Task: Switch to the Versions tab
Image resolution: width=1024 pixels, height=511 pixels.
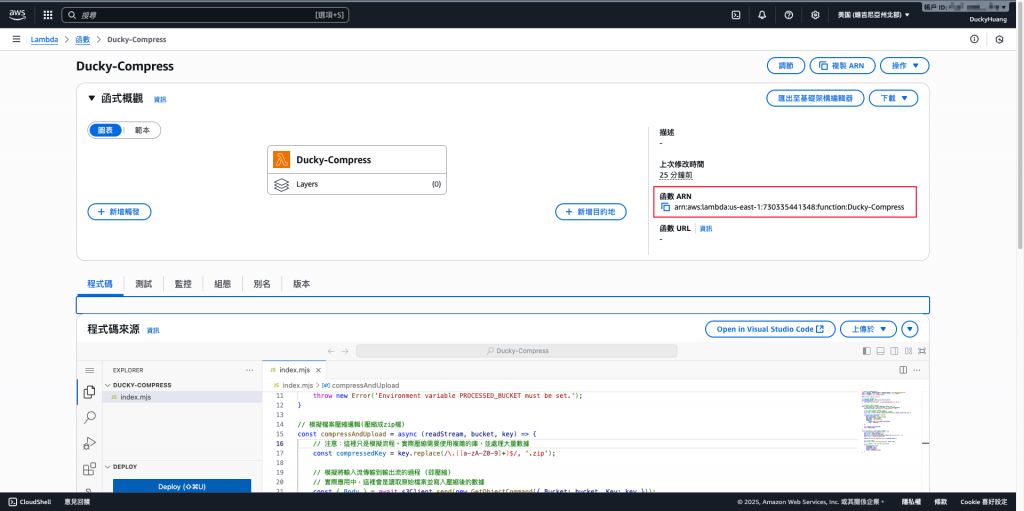Action: point(301,284)
